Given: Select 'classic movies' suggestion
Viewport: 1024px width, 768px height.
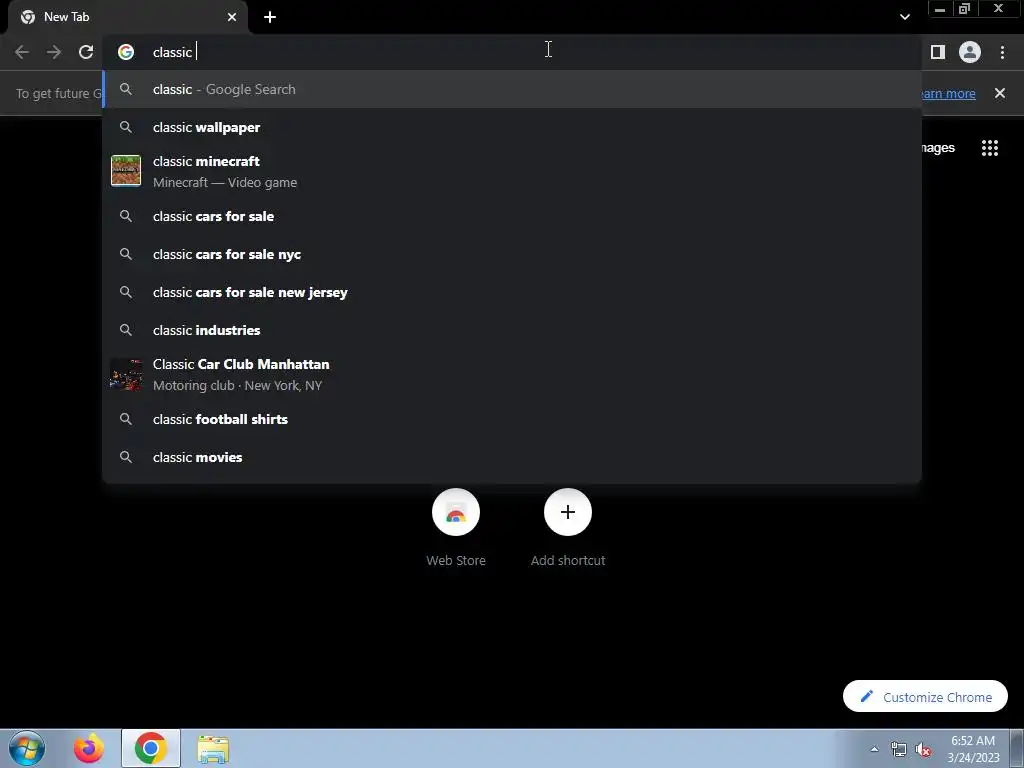Looking at the screenshot, I should [x=512, y=457].
